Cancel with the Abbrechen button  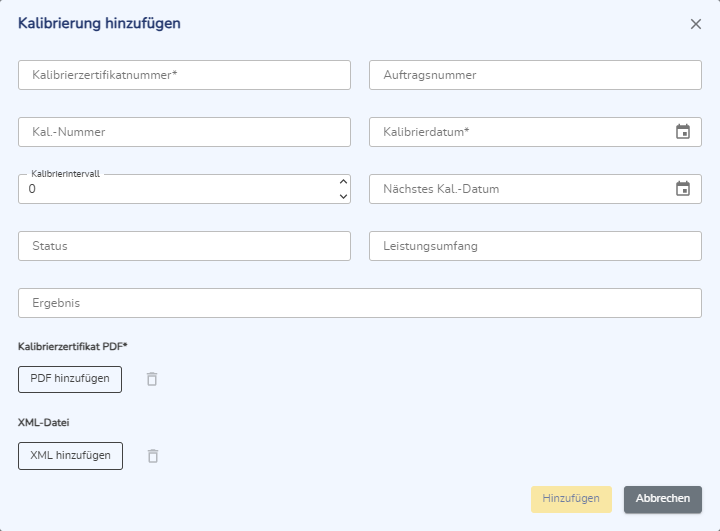663,499
